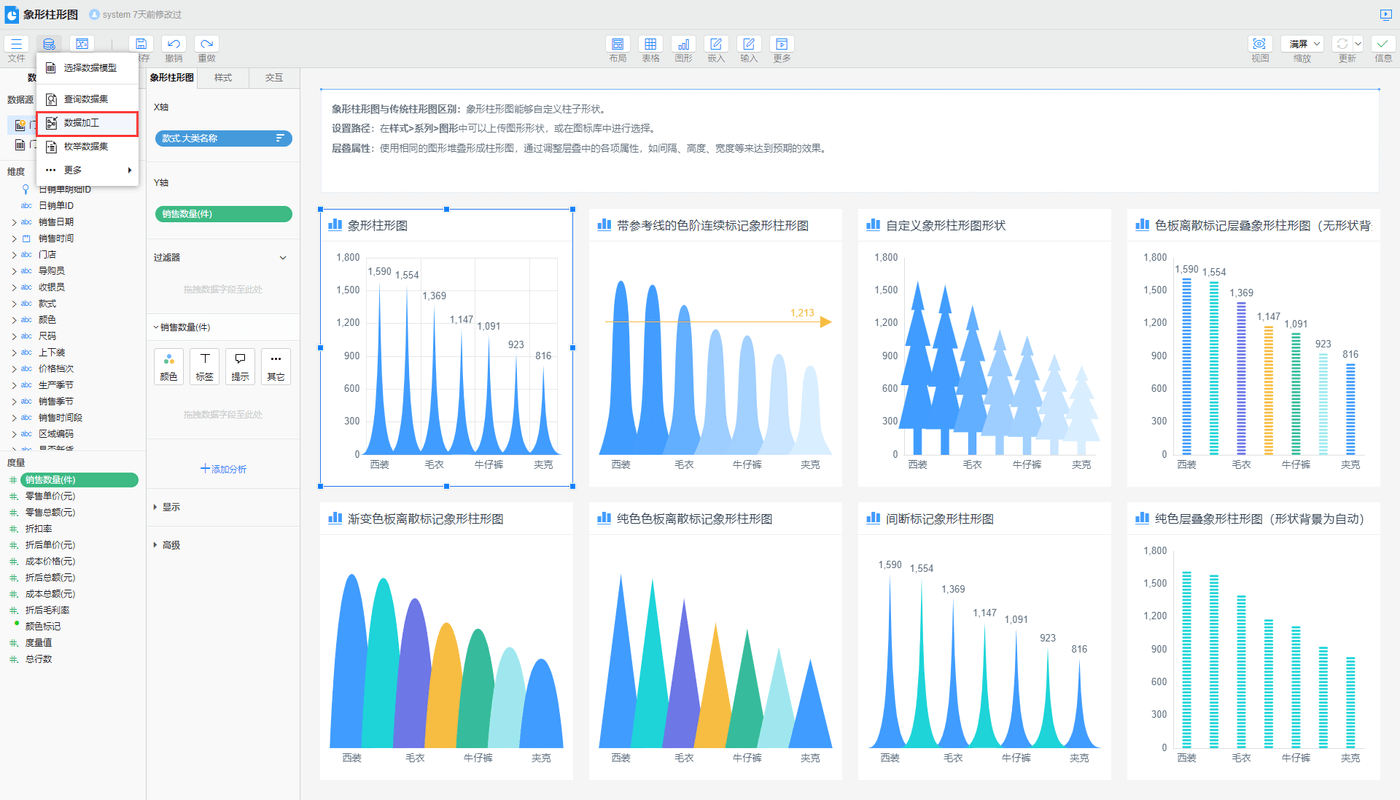Click the 添加分析 link
Image resolution: width=1400 pixels, height=800 pixels.
tap(223, 469)
